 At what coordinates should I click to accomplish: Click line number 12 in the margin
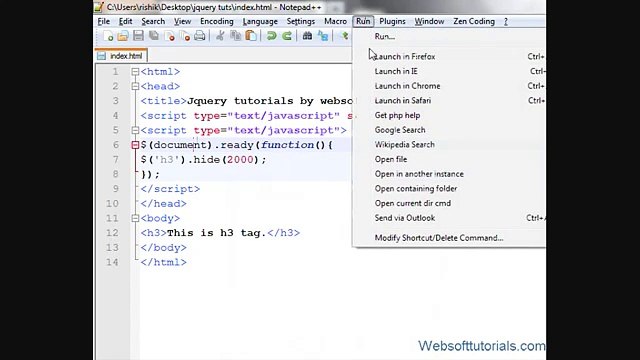tap(112, 233)
